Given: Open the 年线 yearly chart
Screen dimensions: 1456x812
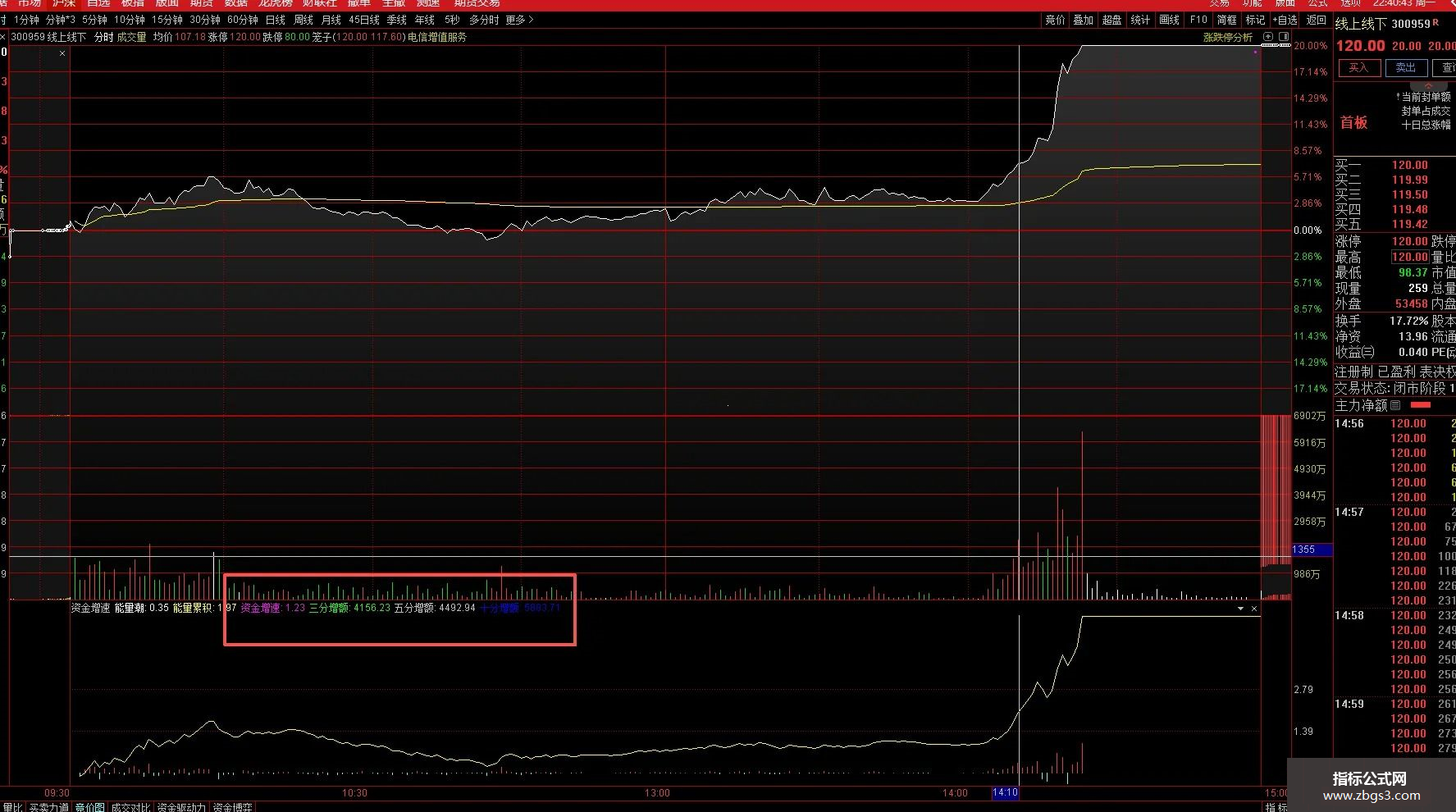Looking at the screenshot, I should click(425, 20).
